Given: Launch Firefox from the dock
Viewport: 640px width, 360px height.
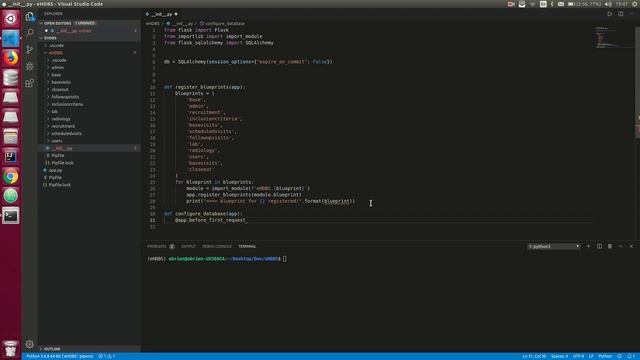Looking at the screenshot, I should pyautogui.click(x=11, y=58).
